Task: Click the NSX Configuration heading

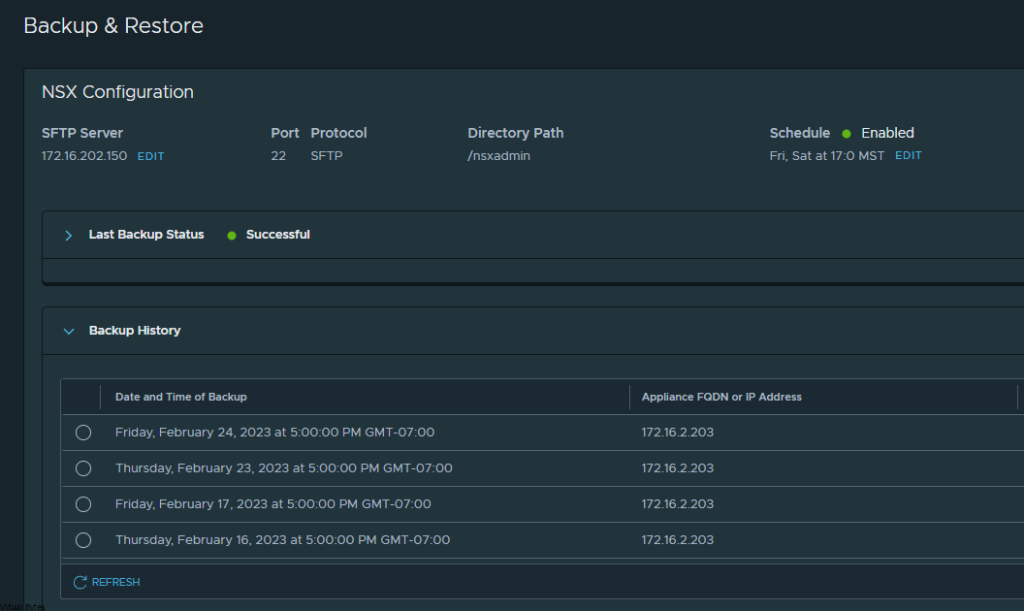Action: (118, 92)
